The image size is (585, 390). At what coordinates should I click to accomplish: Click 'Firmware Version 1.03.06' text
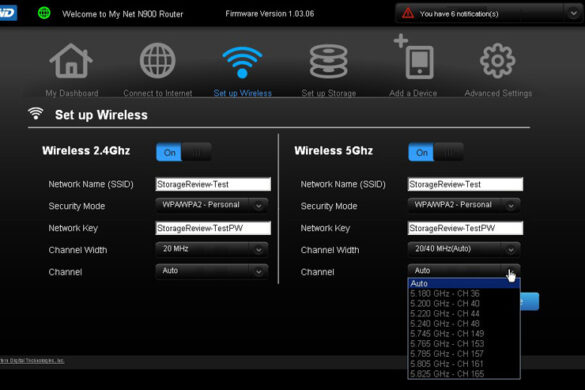tap(270, 14)
